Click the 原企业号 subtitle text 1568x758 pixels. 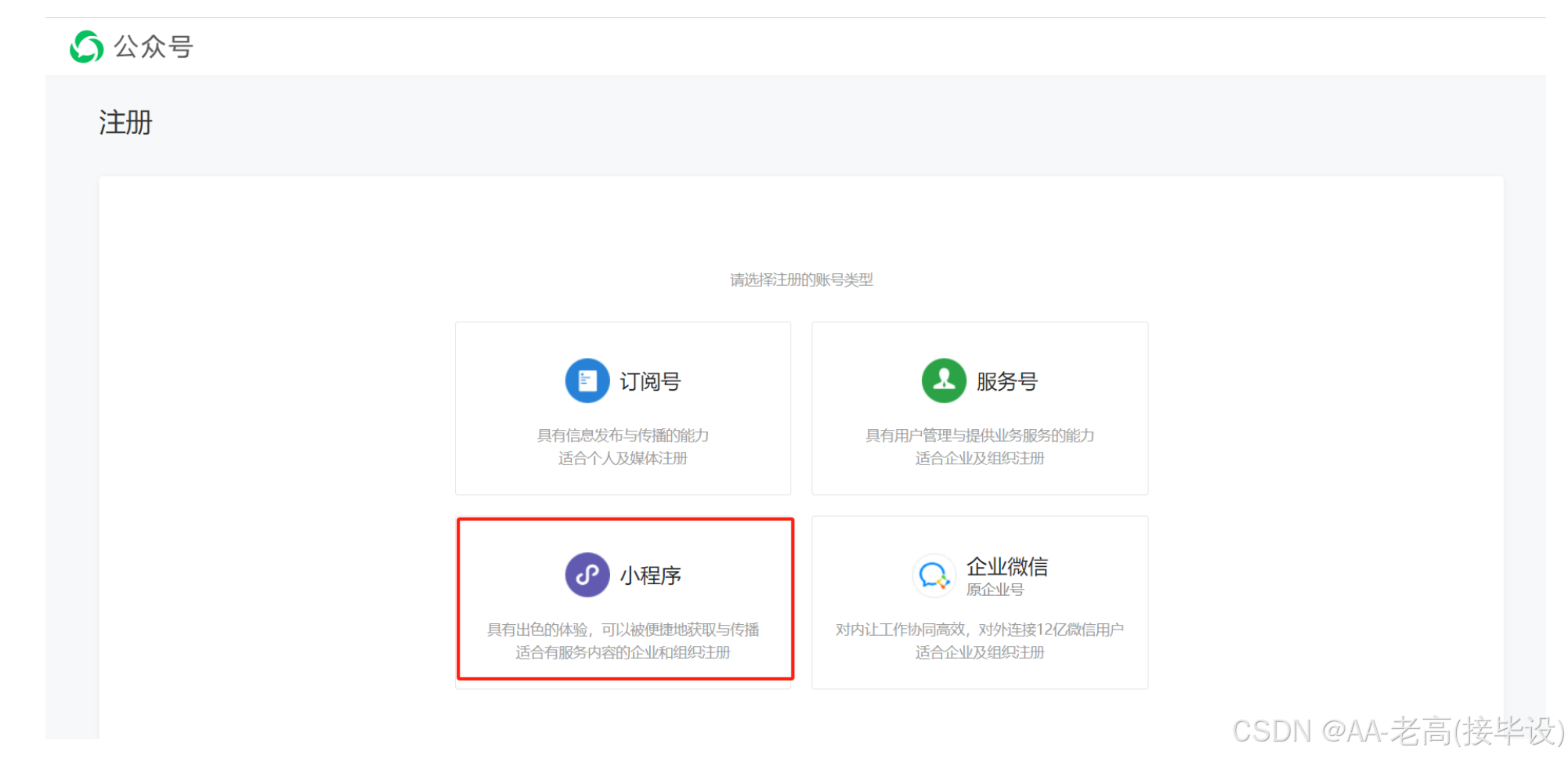coord(995,590)
